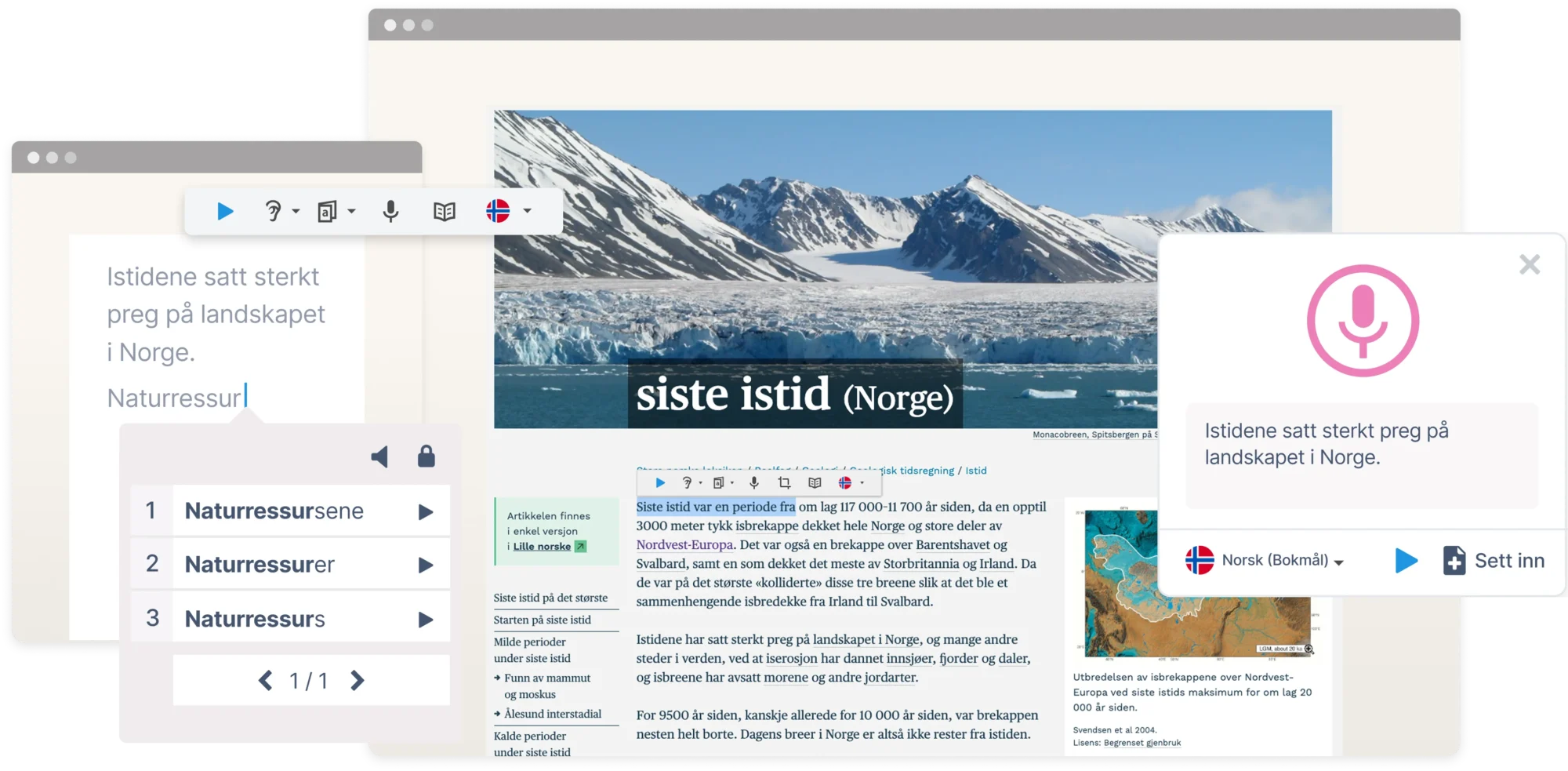The image size is (1568, 771).
Task: Toggle the padlock in word prediction panel
Action: click(x=426, y=456)
